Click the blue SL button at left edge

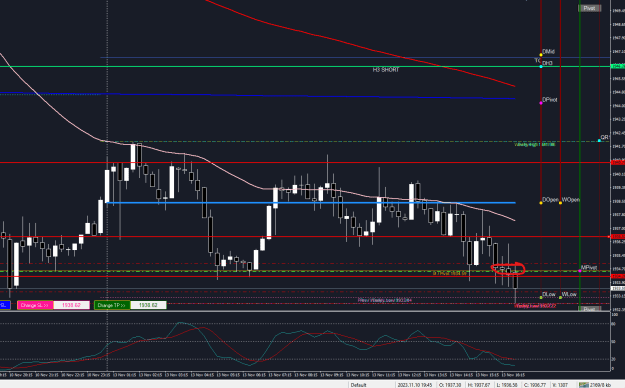(5, 305)
